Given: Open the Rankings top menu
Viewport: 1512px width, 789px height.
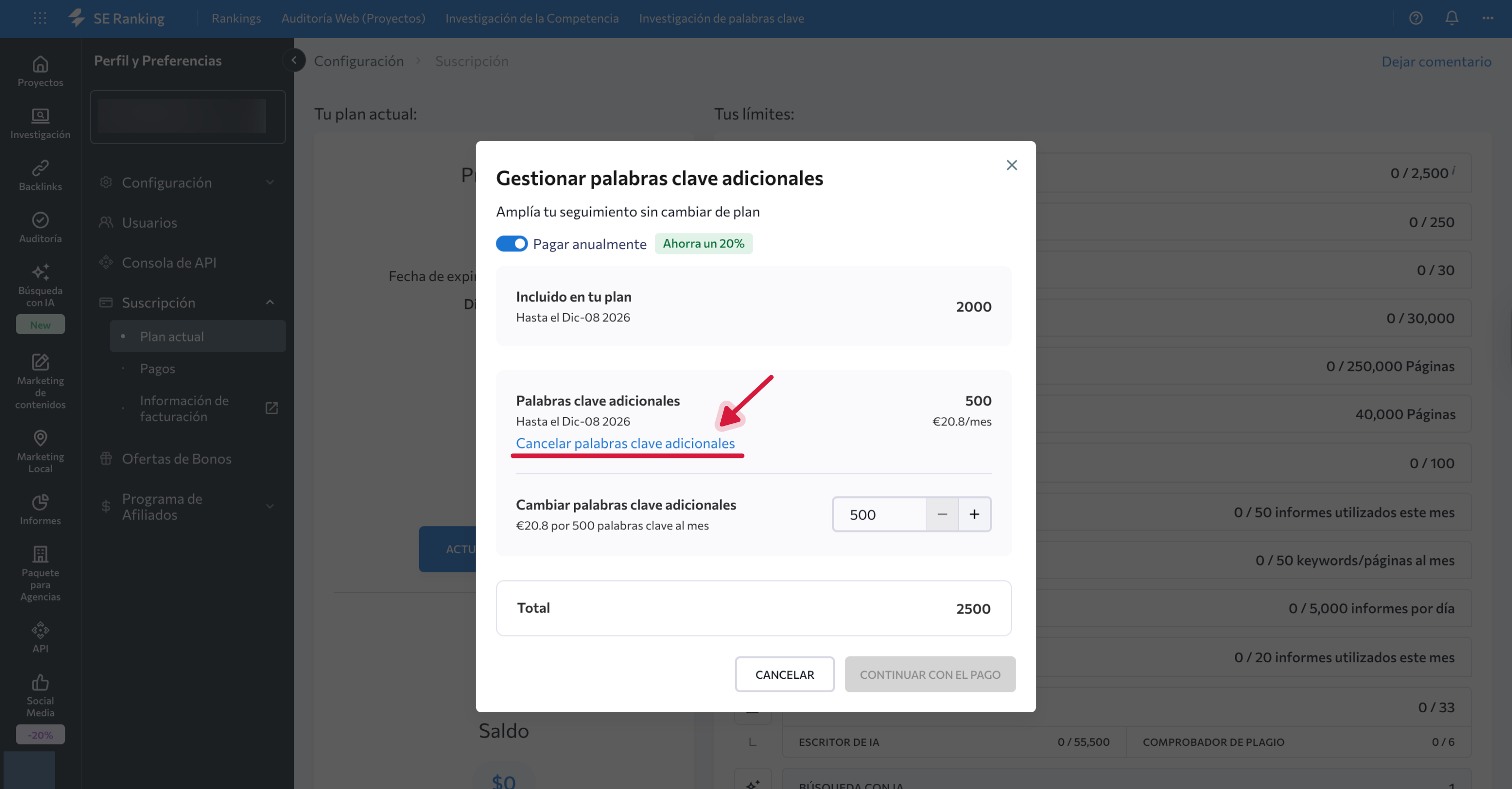Looking at the screenshot, I should [x=236, y=18].
